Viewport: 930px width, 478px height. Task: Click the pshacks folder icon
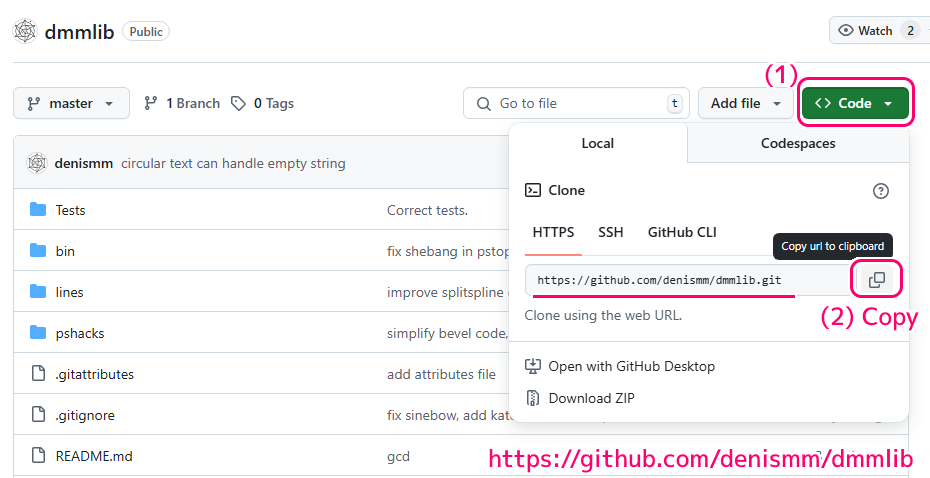(x=38, y=333)
